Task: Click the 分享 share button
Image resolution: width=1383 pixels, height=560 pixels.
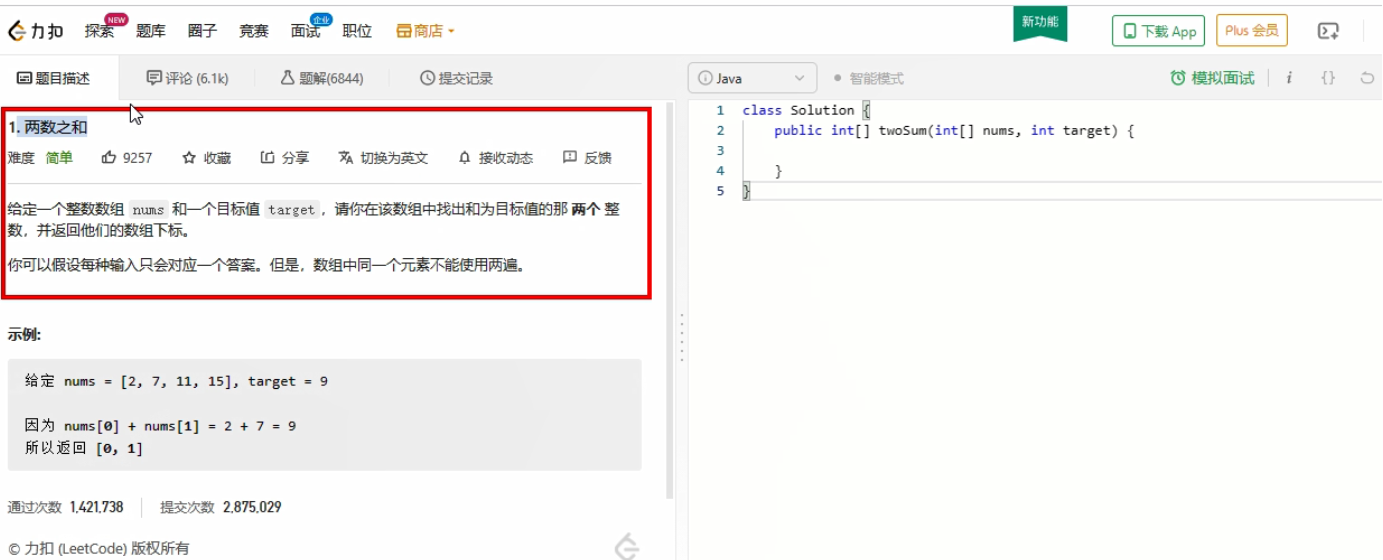Action: [285, 158]
